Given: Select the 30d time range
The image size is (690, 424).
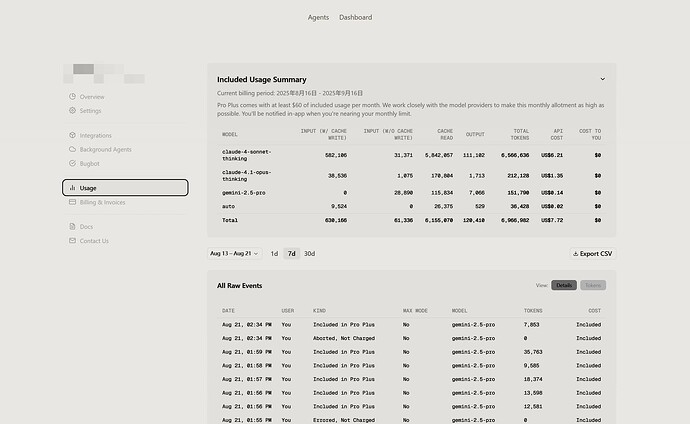Looking at the screenshot, I should [x=309, y=253].
